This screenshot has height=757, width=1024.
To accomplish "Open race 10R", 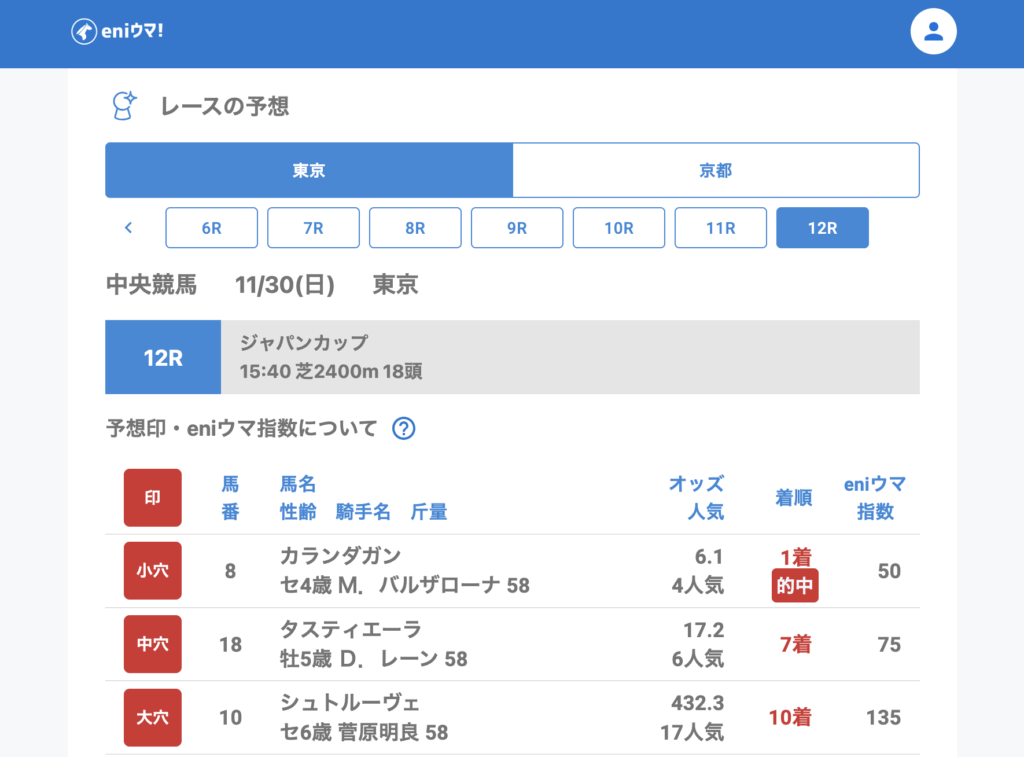I will 619,228.
